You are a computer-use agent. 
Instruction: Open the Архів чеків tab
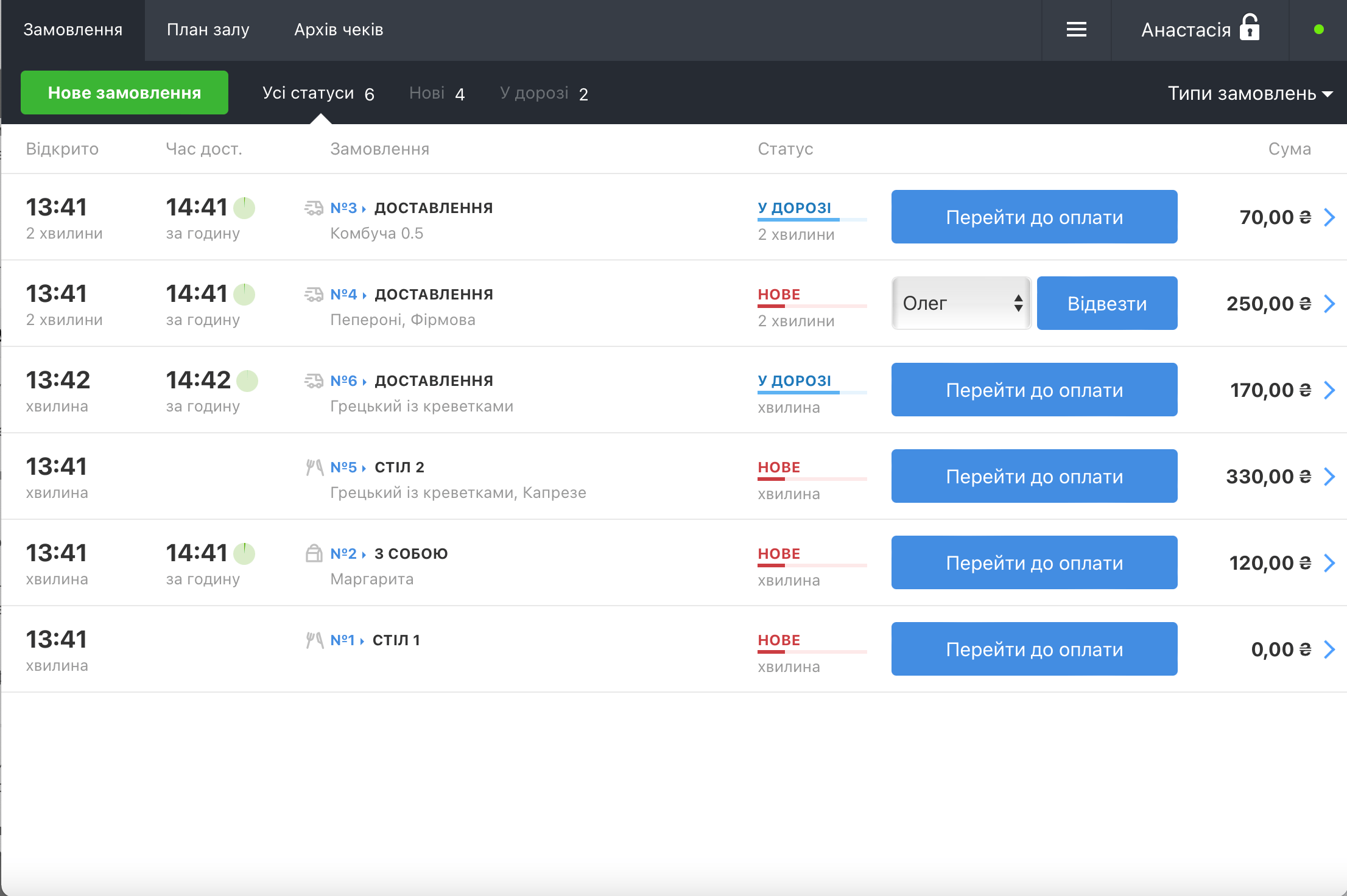click(339, 30)
